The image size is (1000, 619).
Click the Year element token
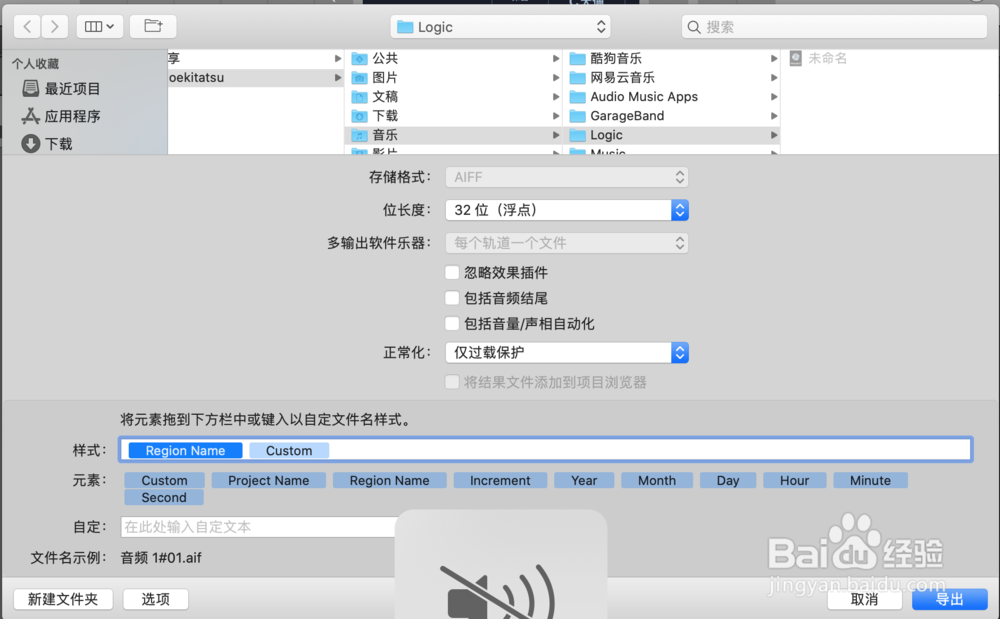(584, 481)
